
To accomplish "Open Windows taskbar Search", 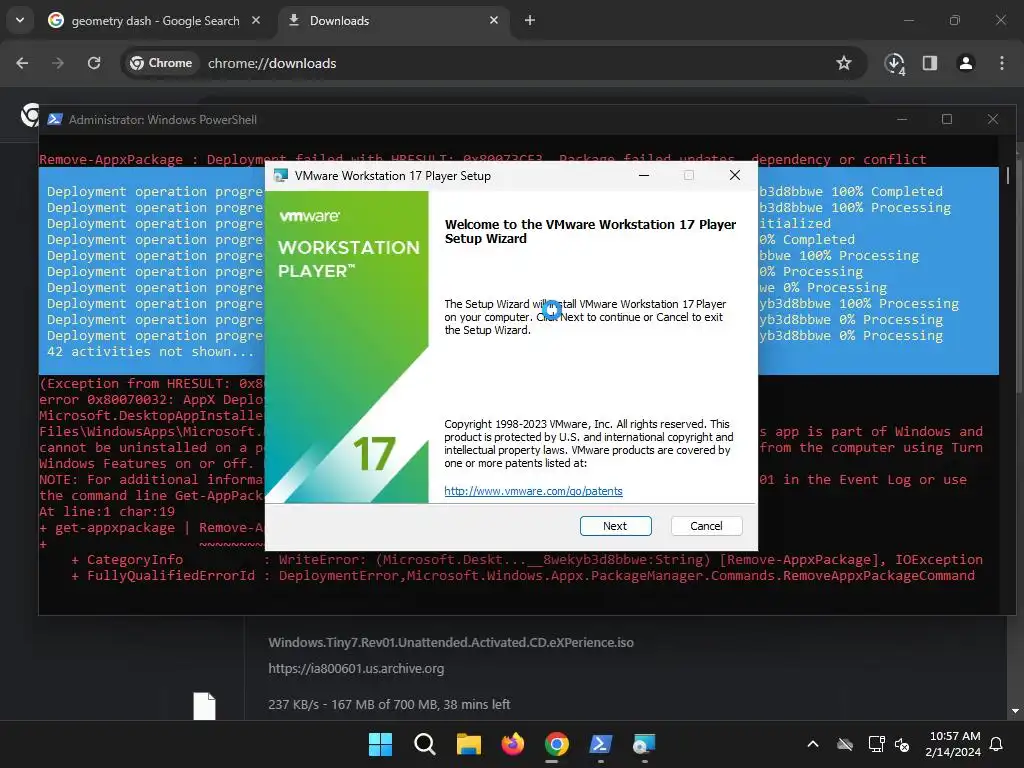I will click(424, 744).
